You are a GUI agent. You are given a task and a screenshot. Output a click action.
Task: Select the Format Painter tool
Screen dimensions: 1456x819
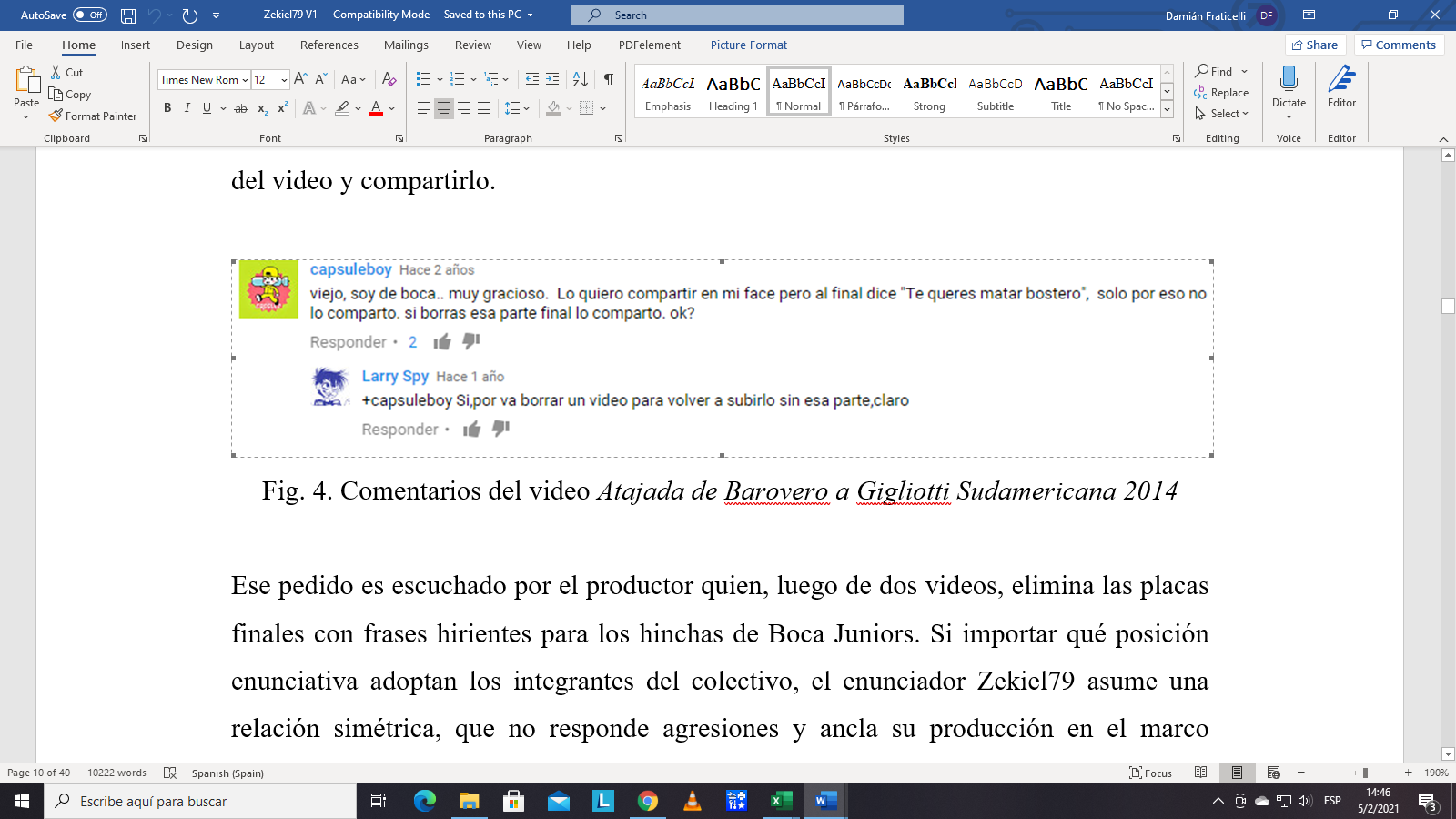click(x=93, y=116)
